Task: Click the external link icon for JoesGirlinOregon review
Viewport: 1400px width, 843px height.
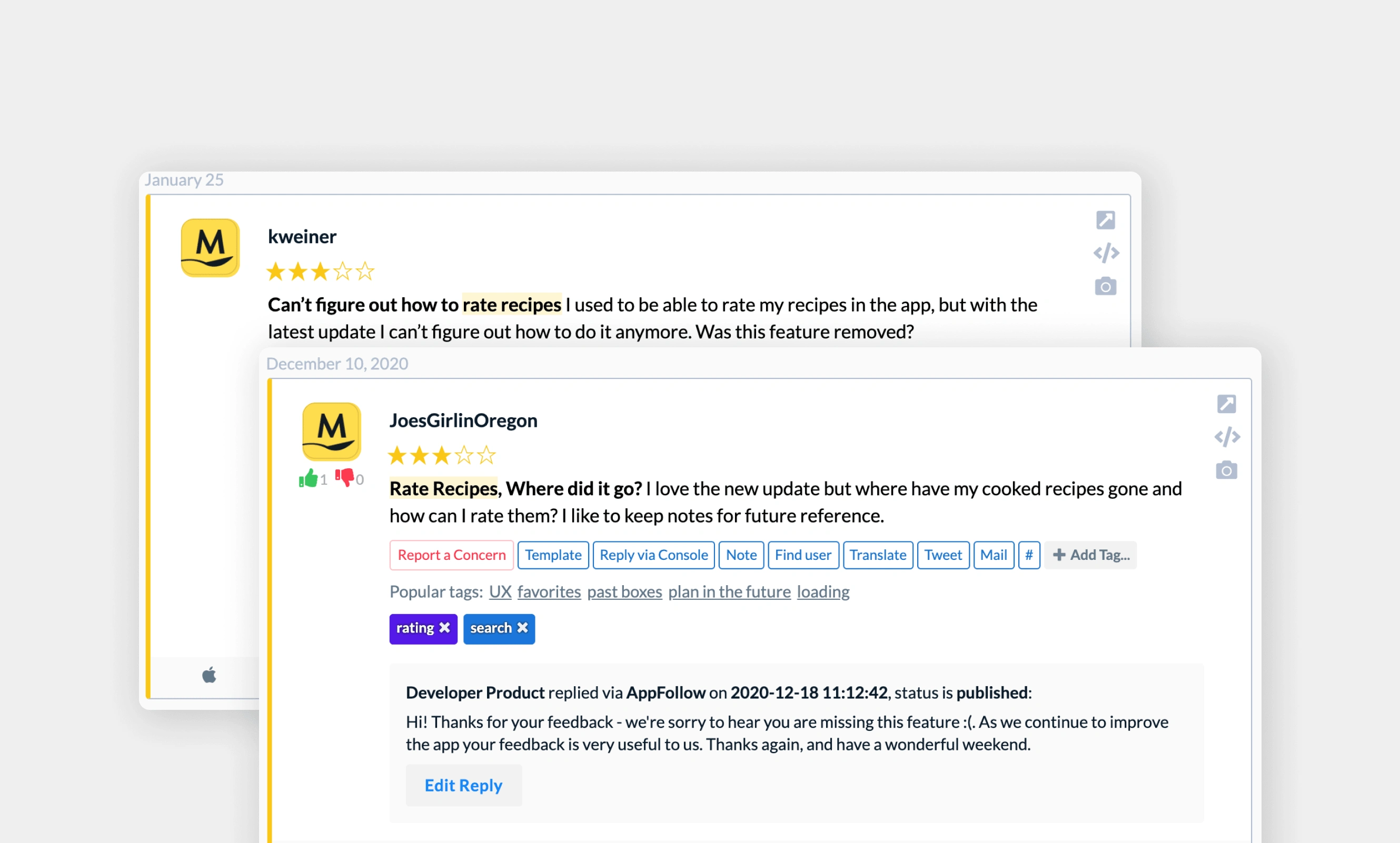Action: [x=1227, y=404]
